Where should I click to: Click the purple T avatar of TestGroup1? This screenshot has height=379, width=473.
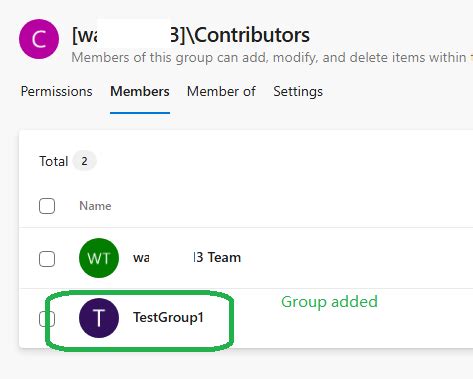(99, 318)
